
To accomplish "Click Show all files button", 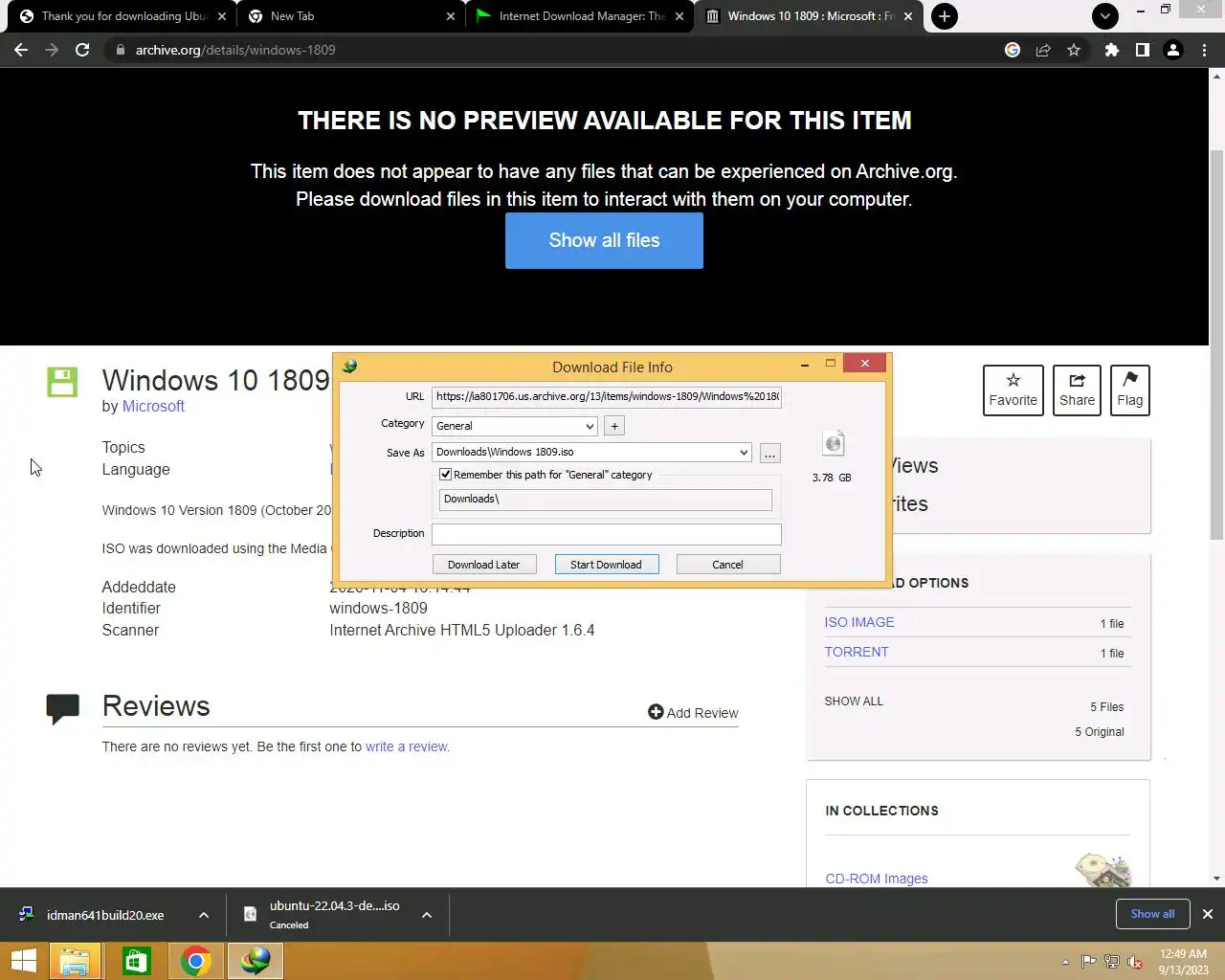I will (x=604, y=240).
